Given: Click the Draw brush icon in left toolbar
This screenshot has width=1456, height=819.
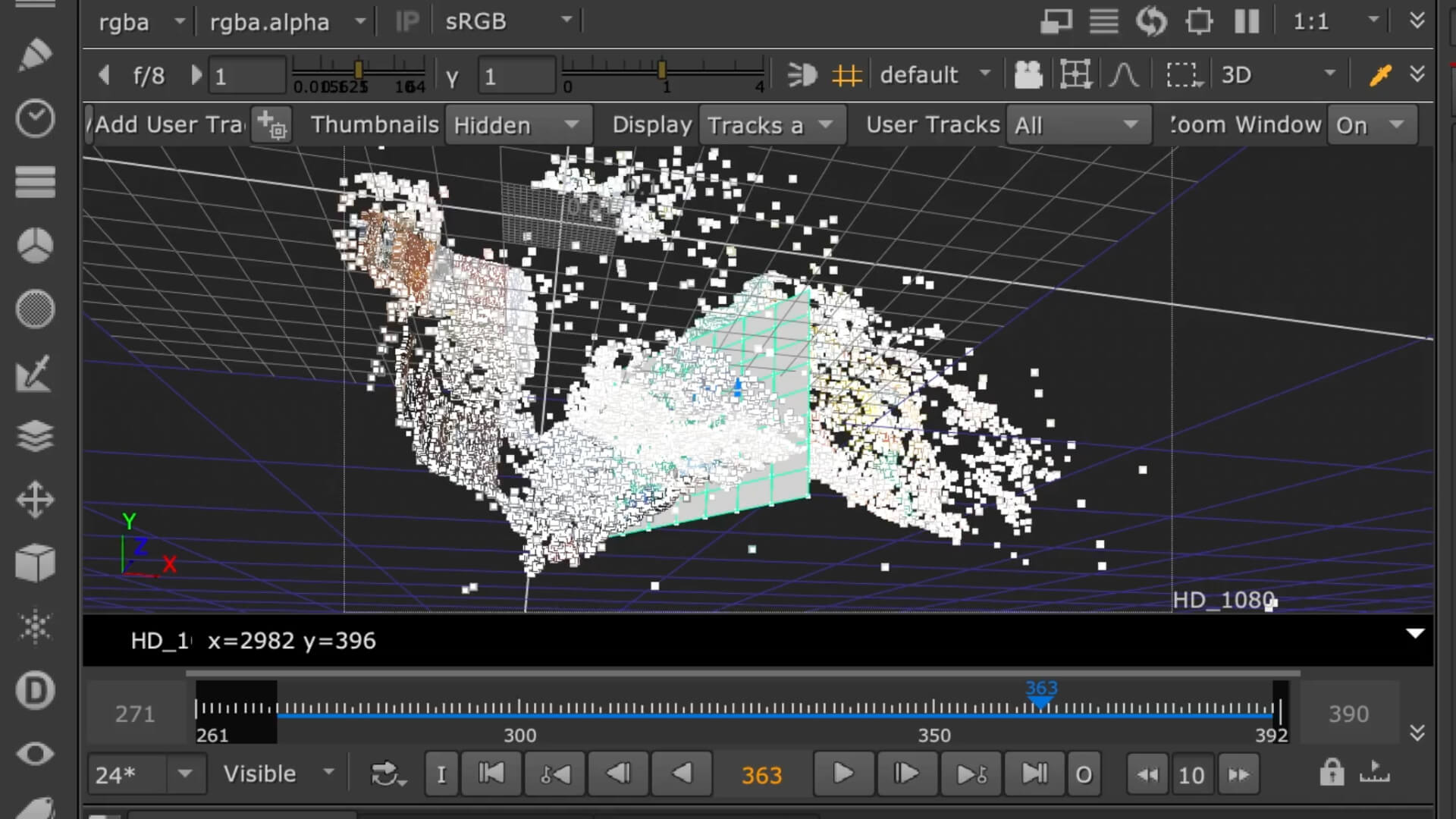Looking at the screenshot, I should (x=35, y=55).
